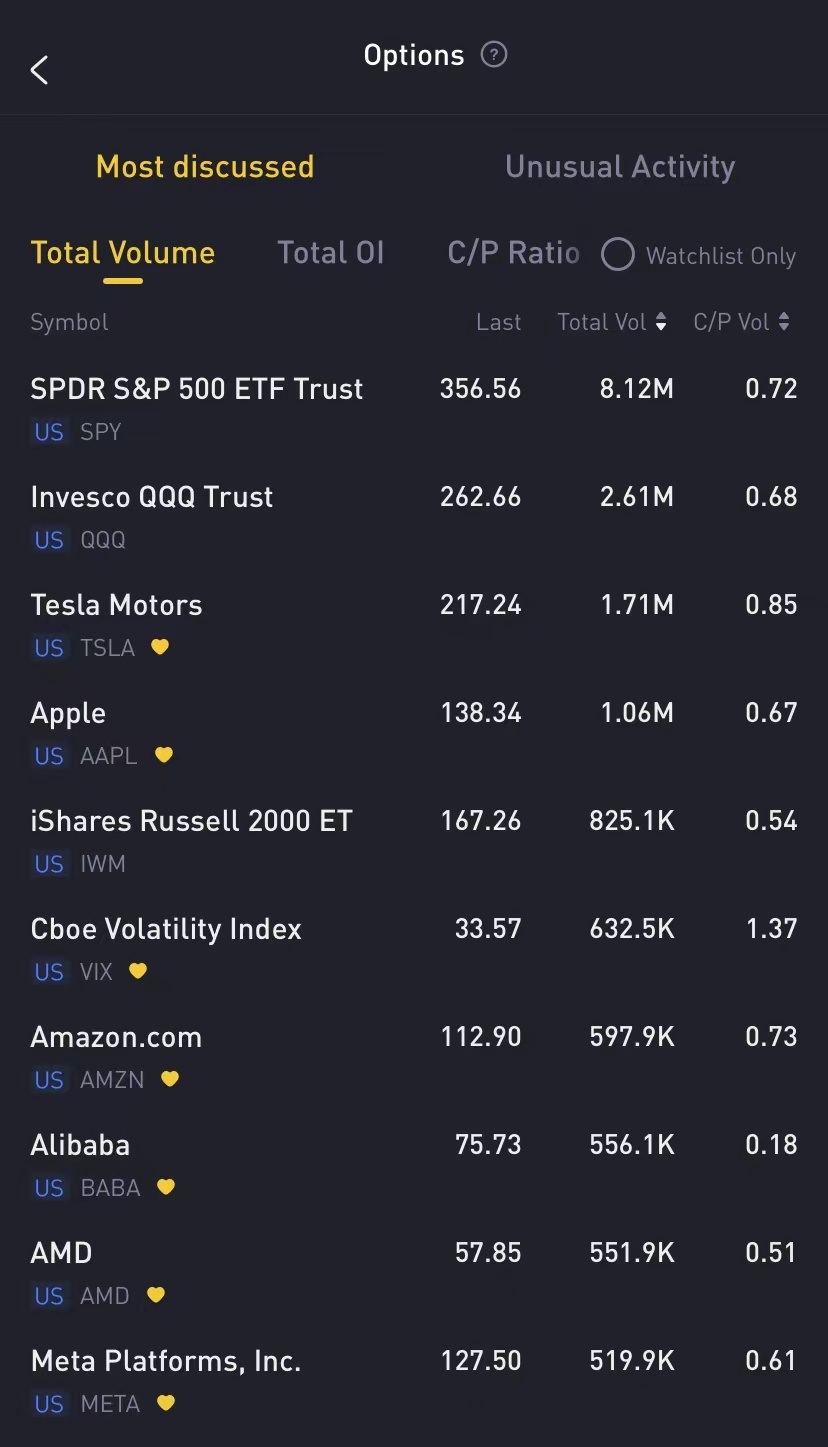Viewport: 828px width, 1447px height.
Task: Switch to the Total OI tab
Action: coord(331,253)
